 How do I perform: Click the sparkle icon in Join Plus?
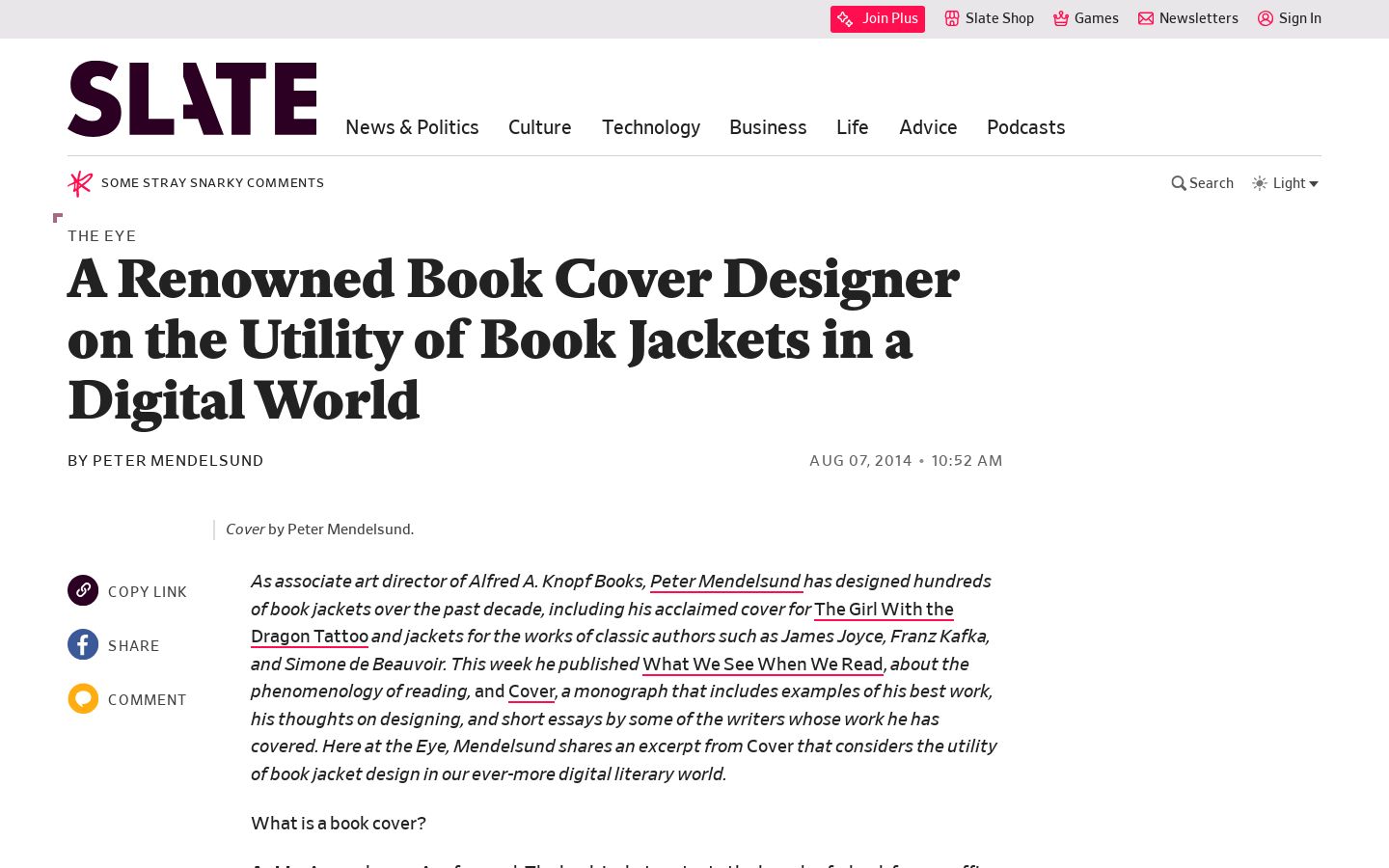pyautogui.click(x=845, y=19)
